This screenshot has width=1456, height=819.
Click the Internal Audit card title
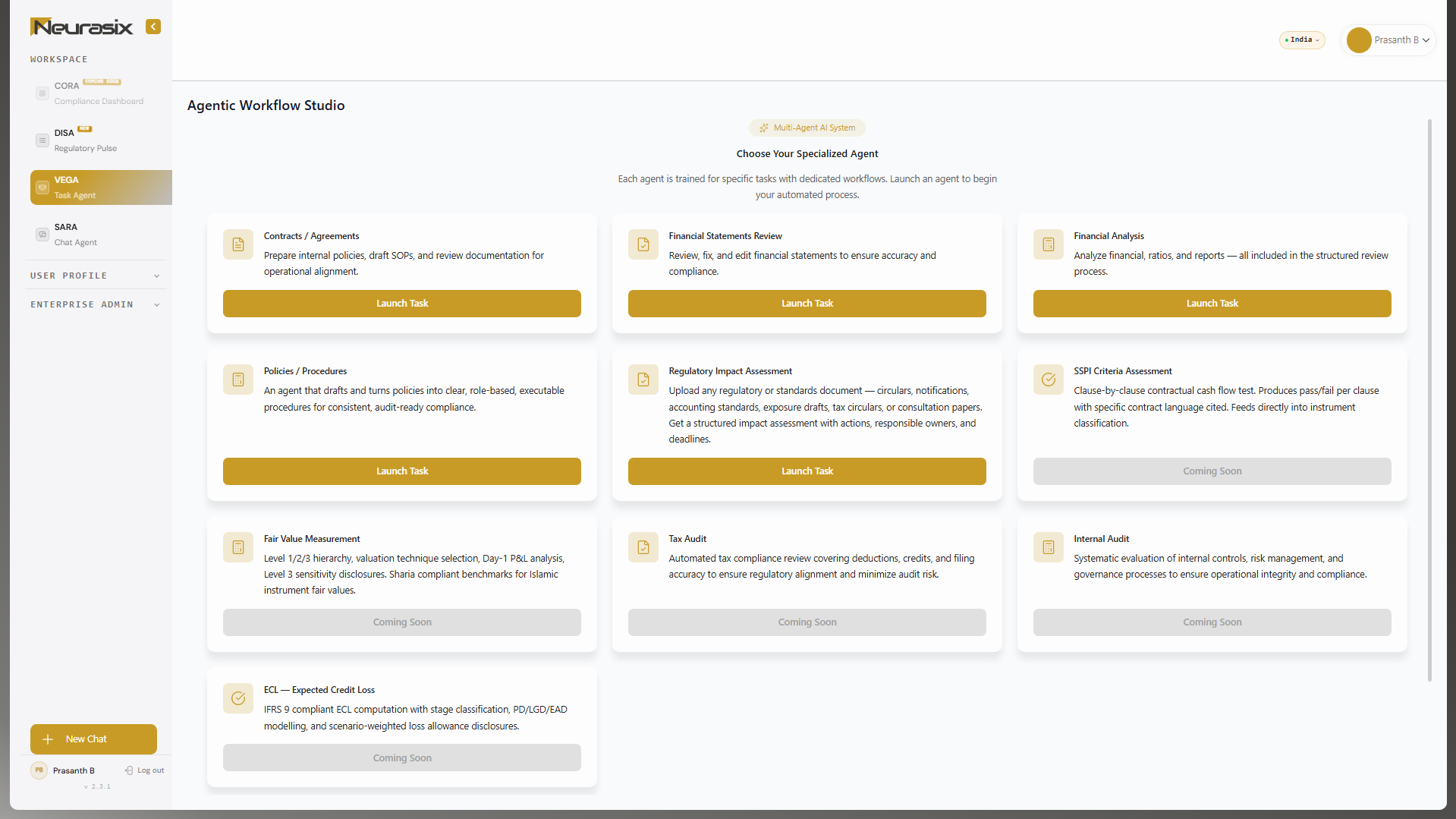[x=1102, y=539]
